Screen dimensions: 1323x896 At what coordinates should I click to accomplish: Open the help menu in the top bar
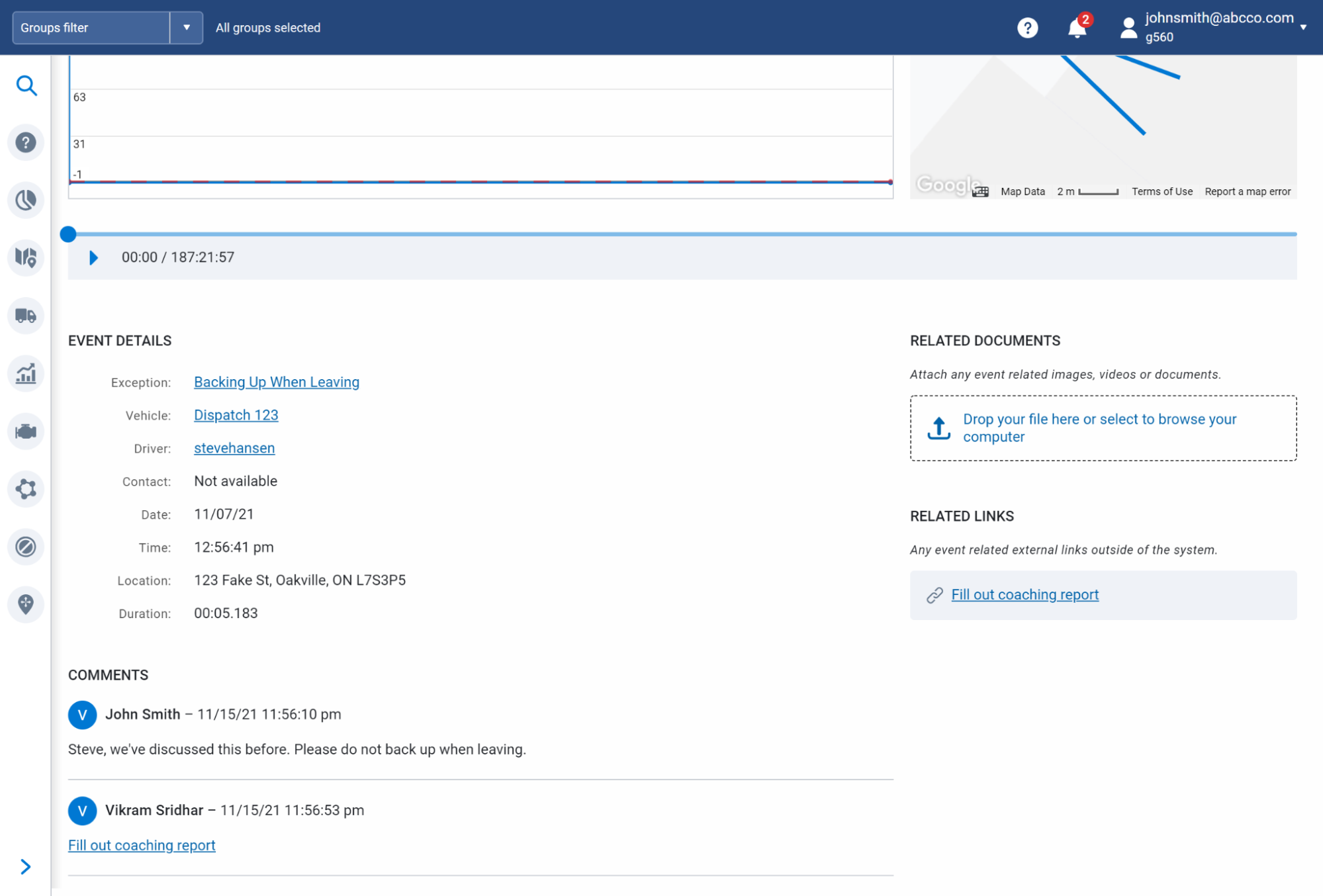1027,27
